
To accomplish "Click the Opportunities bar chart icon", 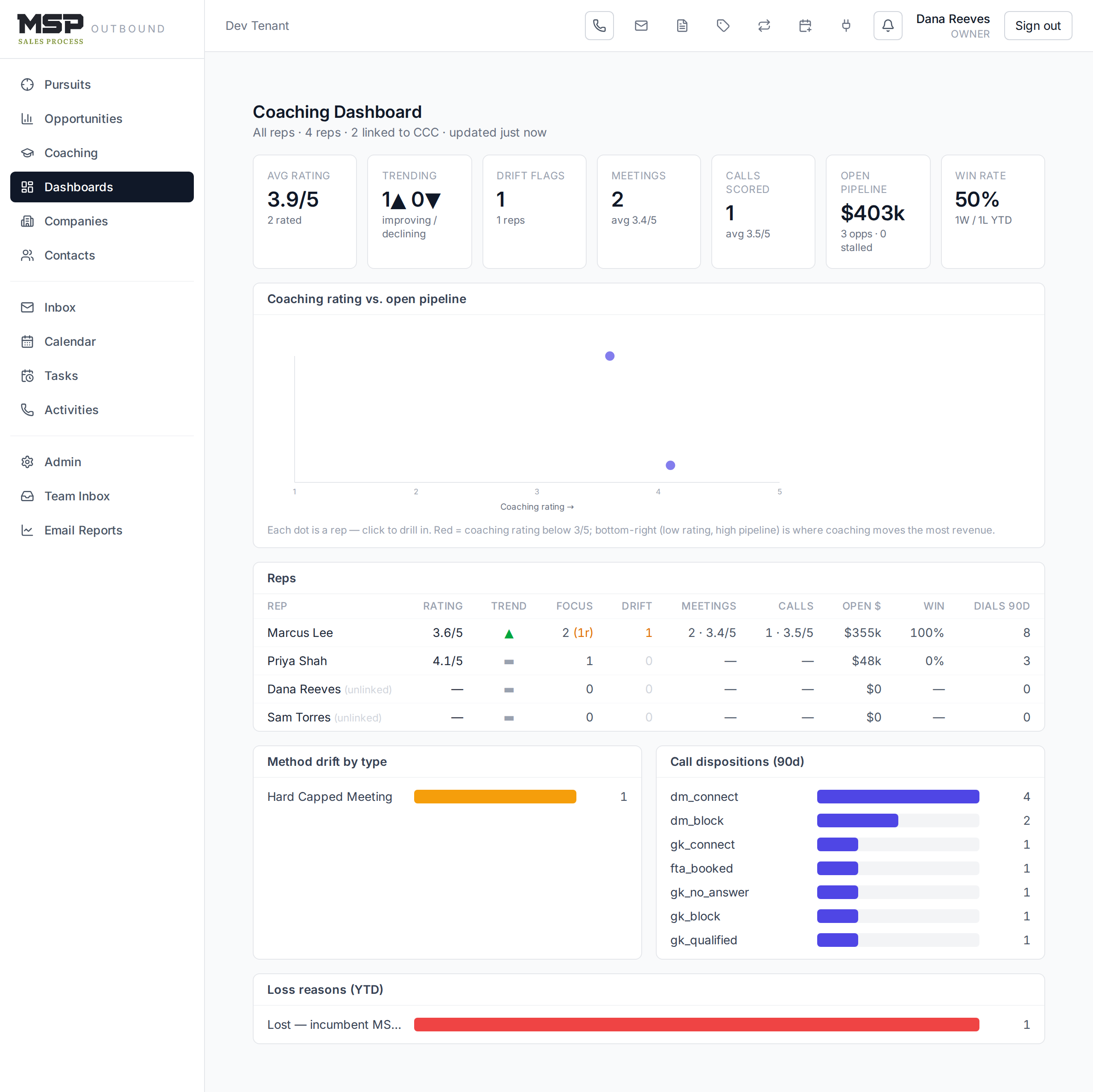I will 27,119.
